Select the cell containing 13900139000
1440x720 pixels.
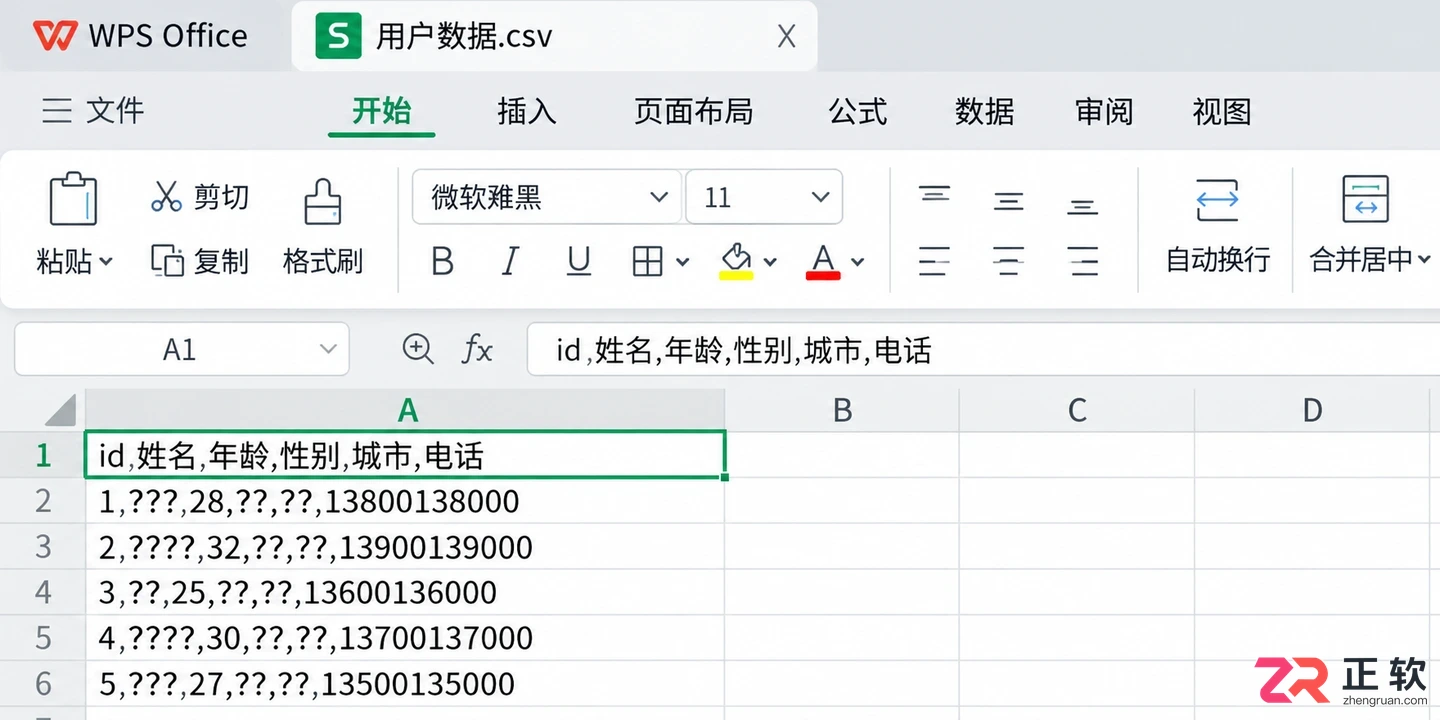click(x=405, y=547)
